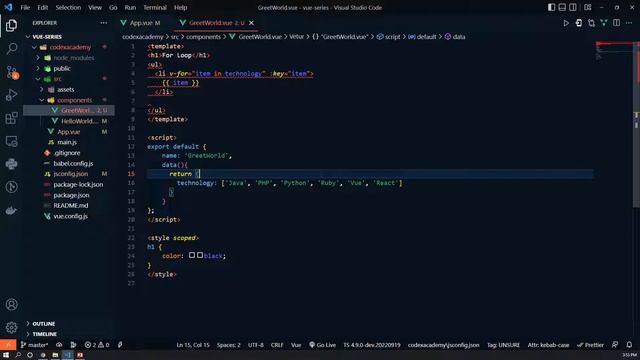640x360 pixels.
Task: Click the 'data' breadcrumb segment
Action: (459, 37)
